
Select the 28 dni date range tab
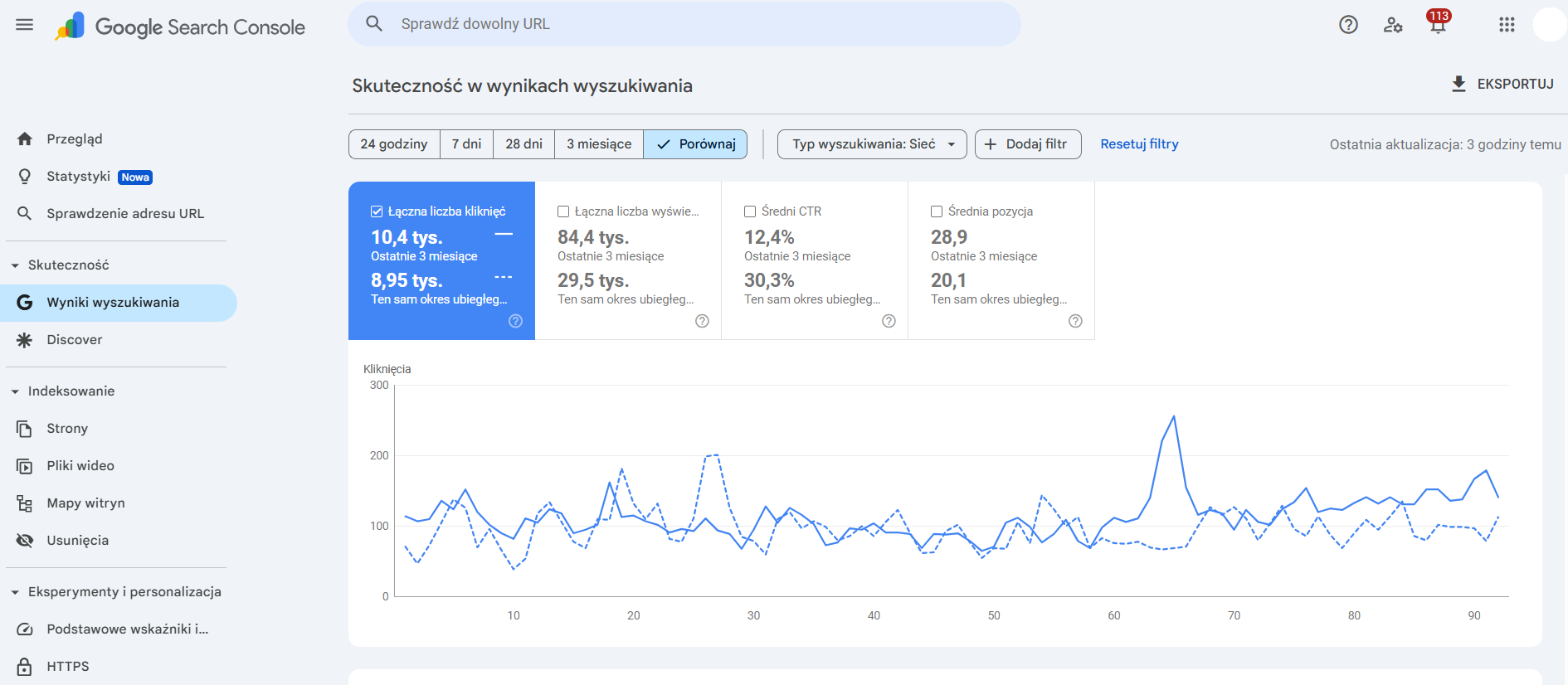[x=523, y=144]
